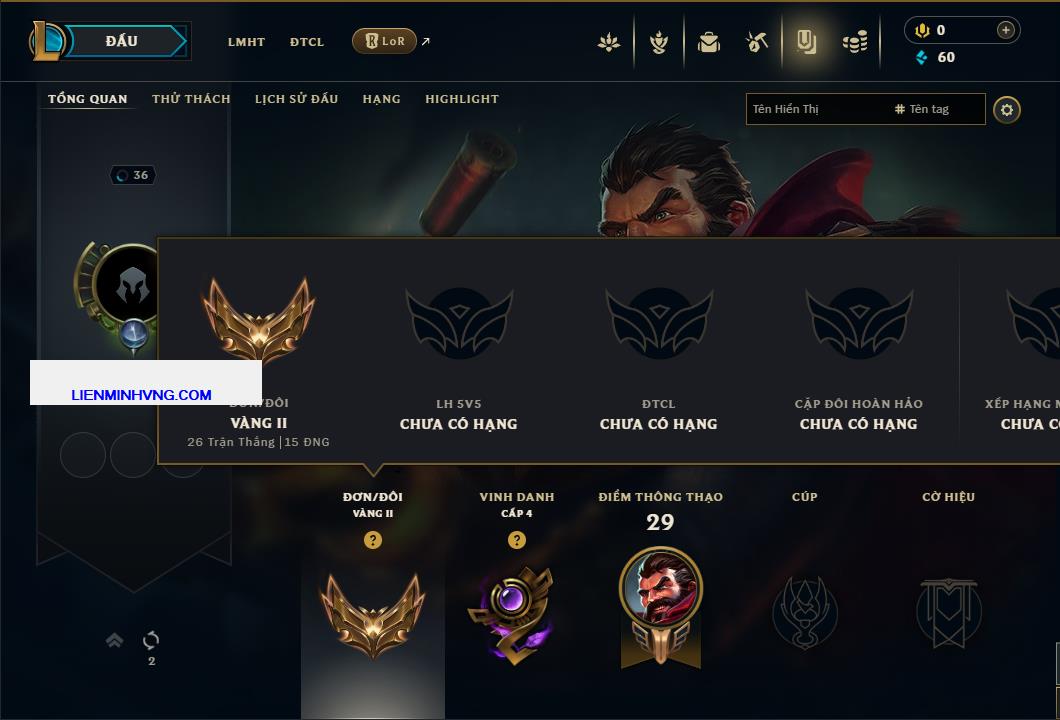Open the HIGHLIGHT tab
The width and height of the screenshot is (1060, 720).
point(462,99)
